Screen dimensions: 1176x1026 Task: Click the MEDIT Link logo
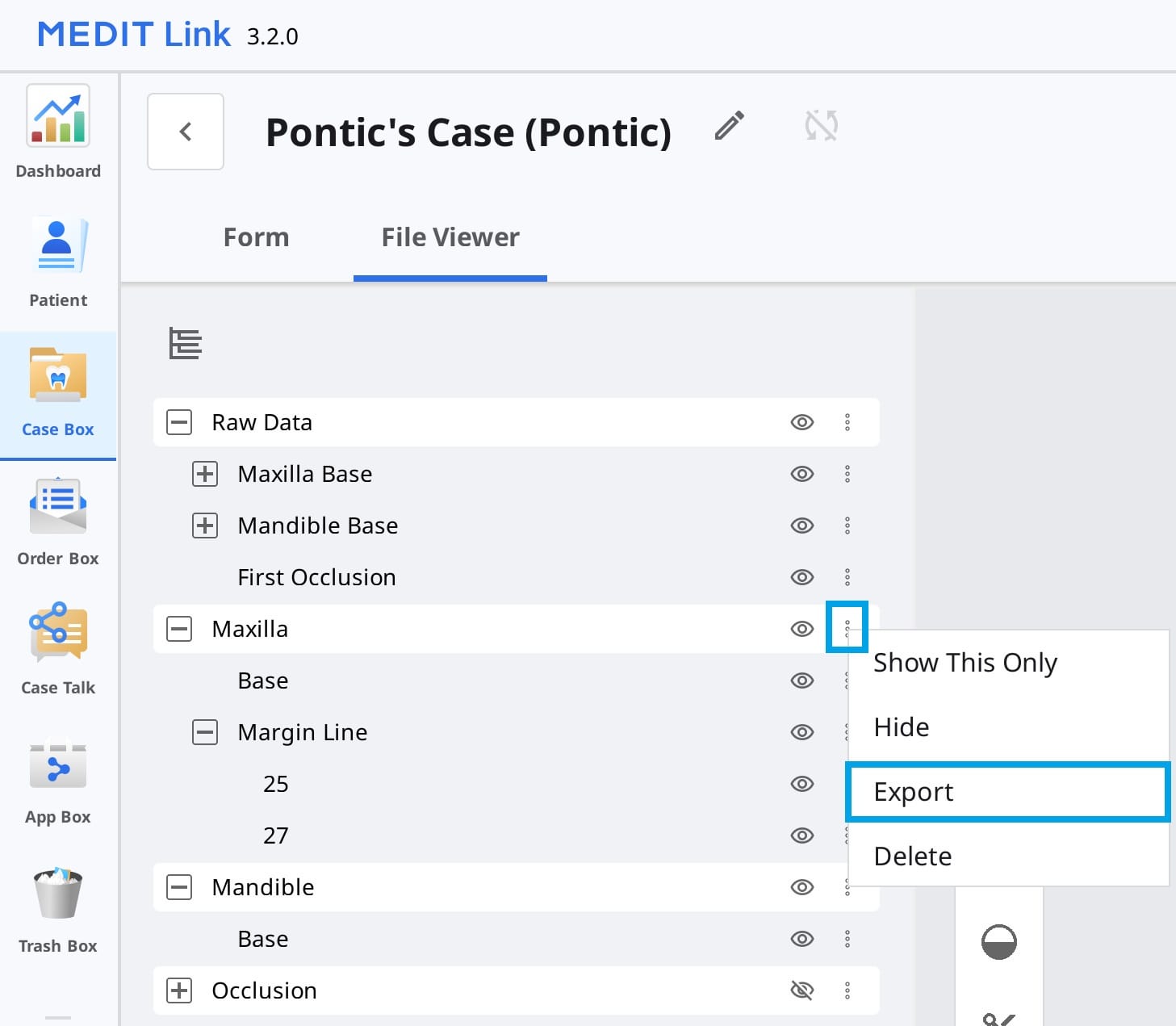point(134,35)
